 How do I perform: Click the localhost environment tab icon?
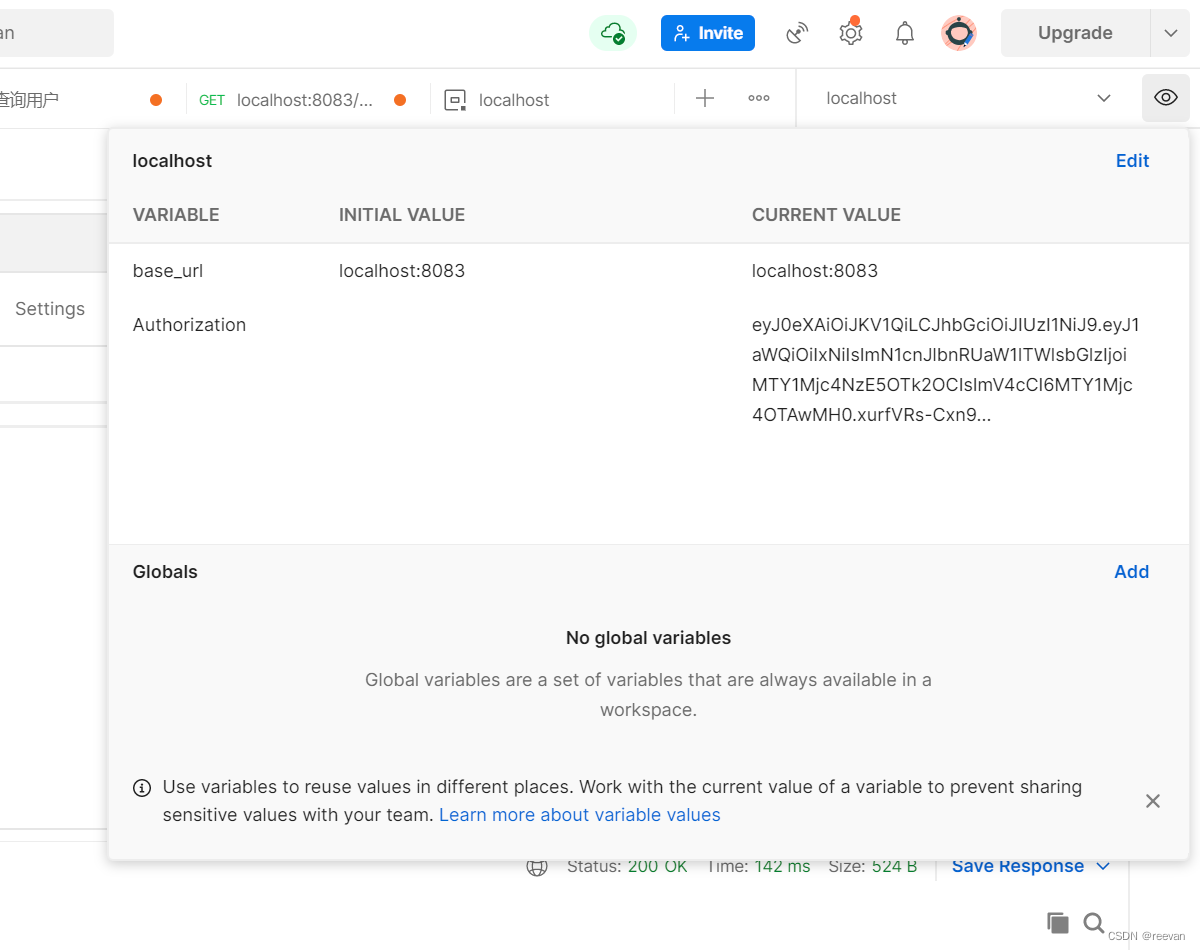(455, 100)
